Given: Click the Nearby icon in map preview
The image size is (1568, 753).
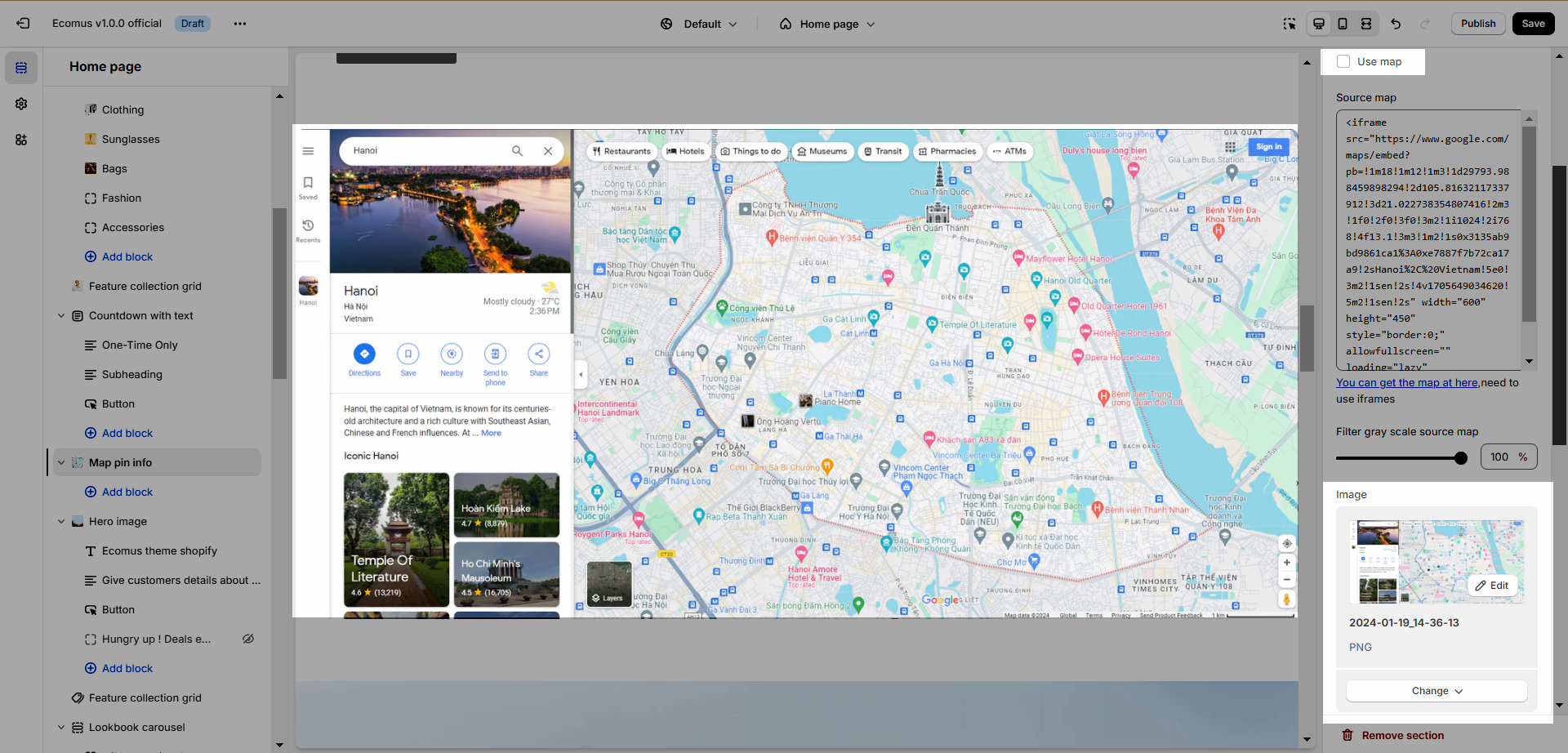Looking at the screenshot, I should click(452, 354).
